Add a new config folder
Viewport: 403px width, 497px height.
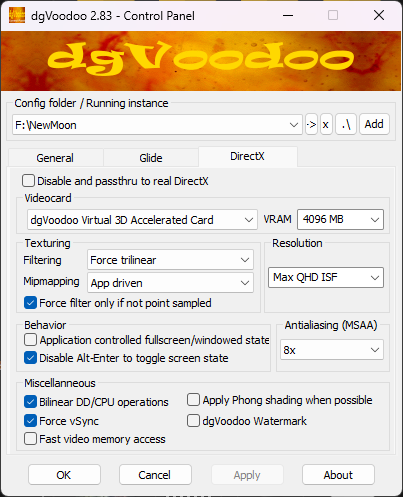[x=374, y=125]
